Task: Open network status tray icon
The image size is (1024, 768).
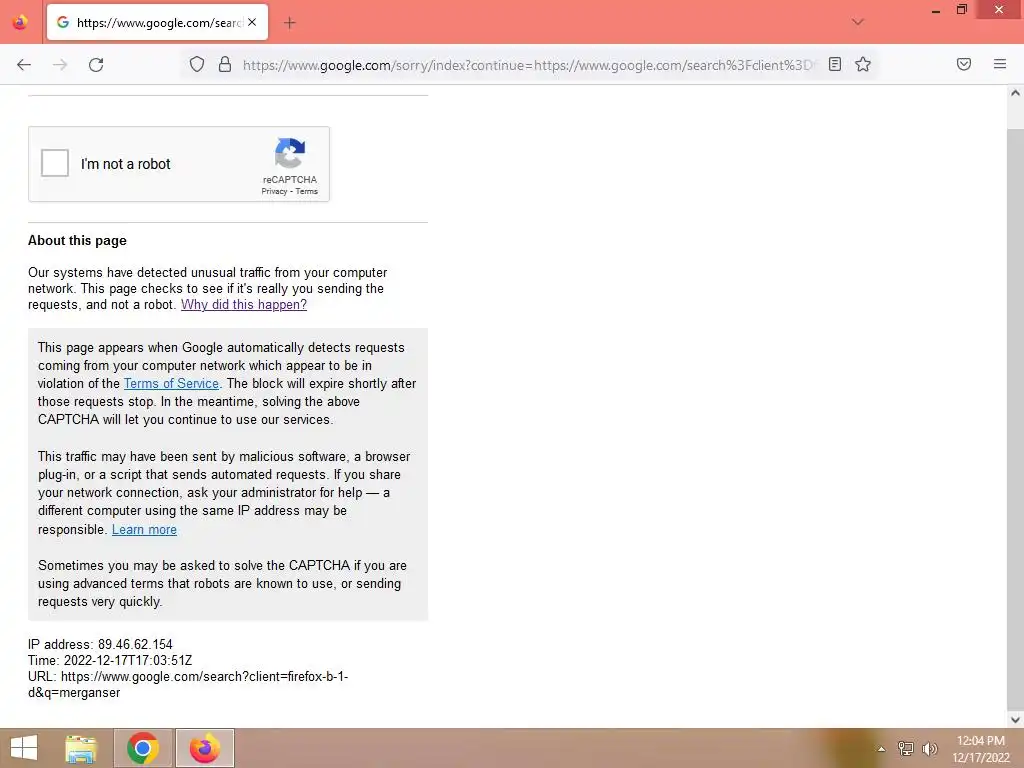Action: [906, 749]
